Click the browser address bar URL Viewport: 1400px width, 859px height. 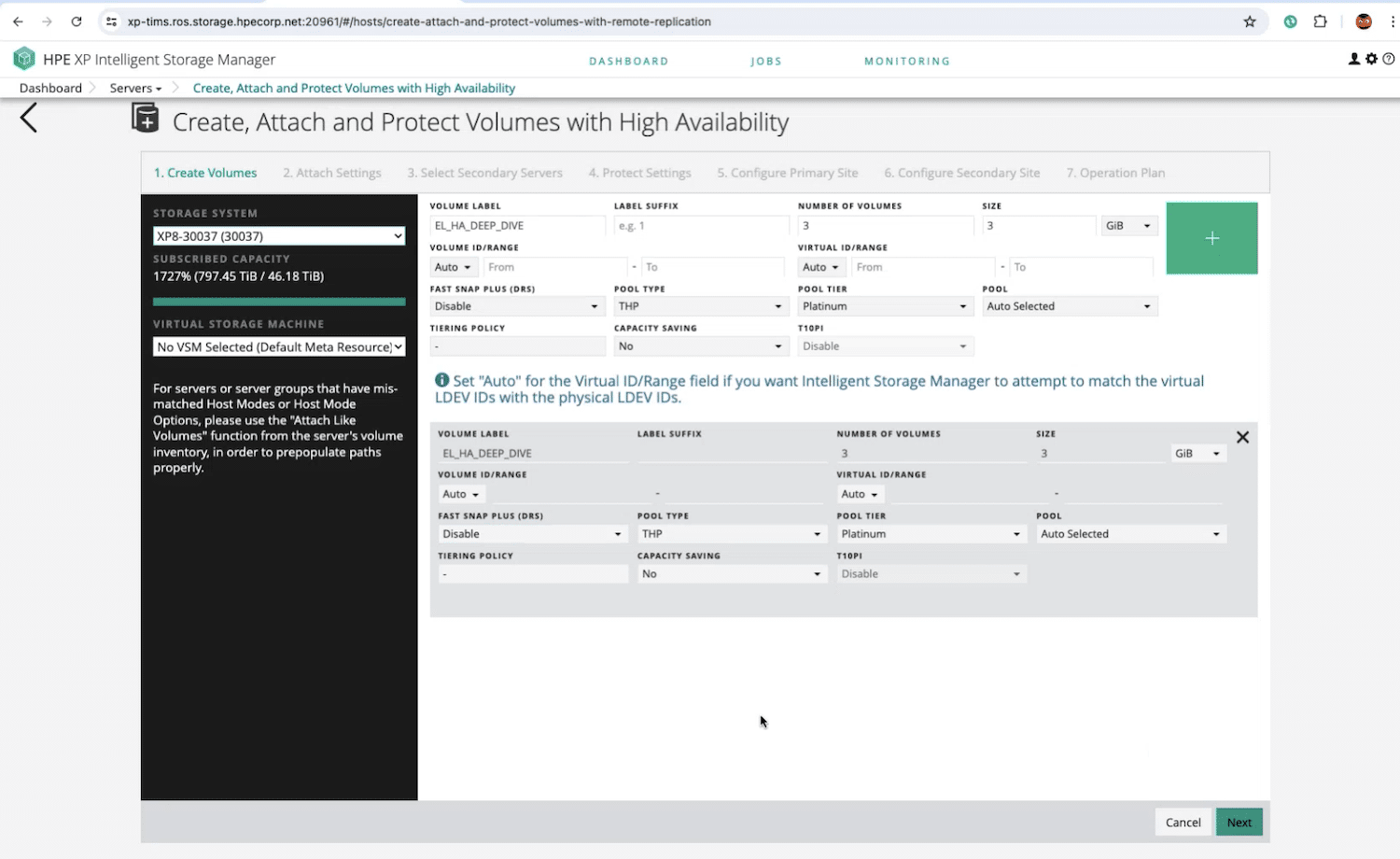(419, 21)
